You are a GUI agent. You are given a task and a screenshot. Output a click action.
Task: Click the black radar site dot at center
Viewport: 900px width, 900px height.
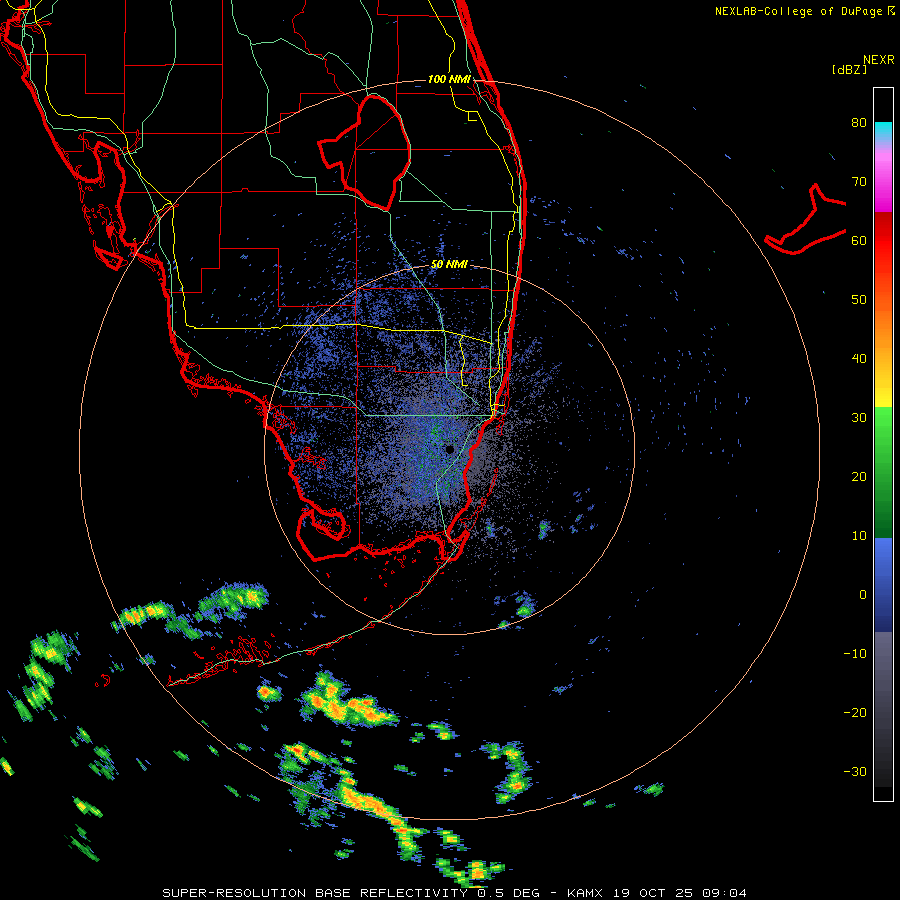pyautogui.click(x=449, y=449)
